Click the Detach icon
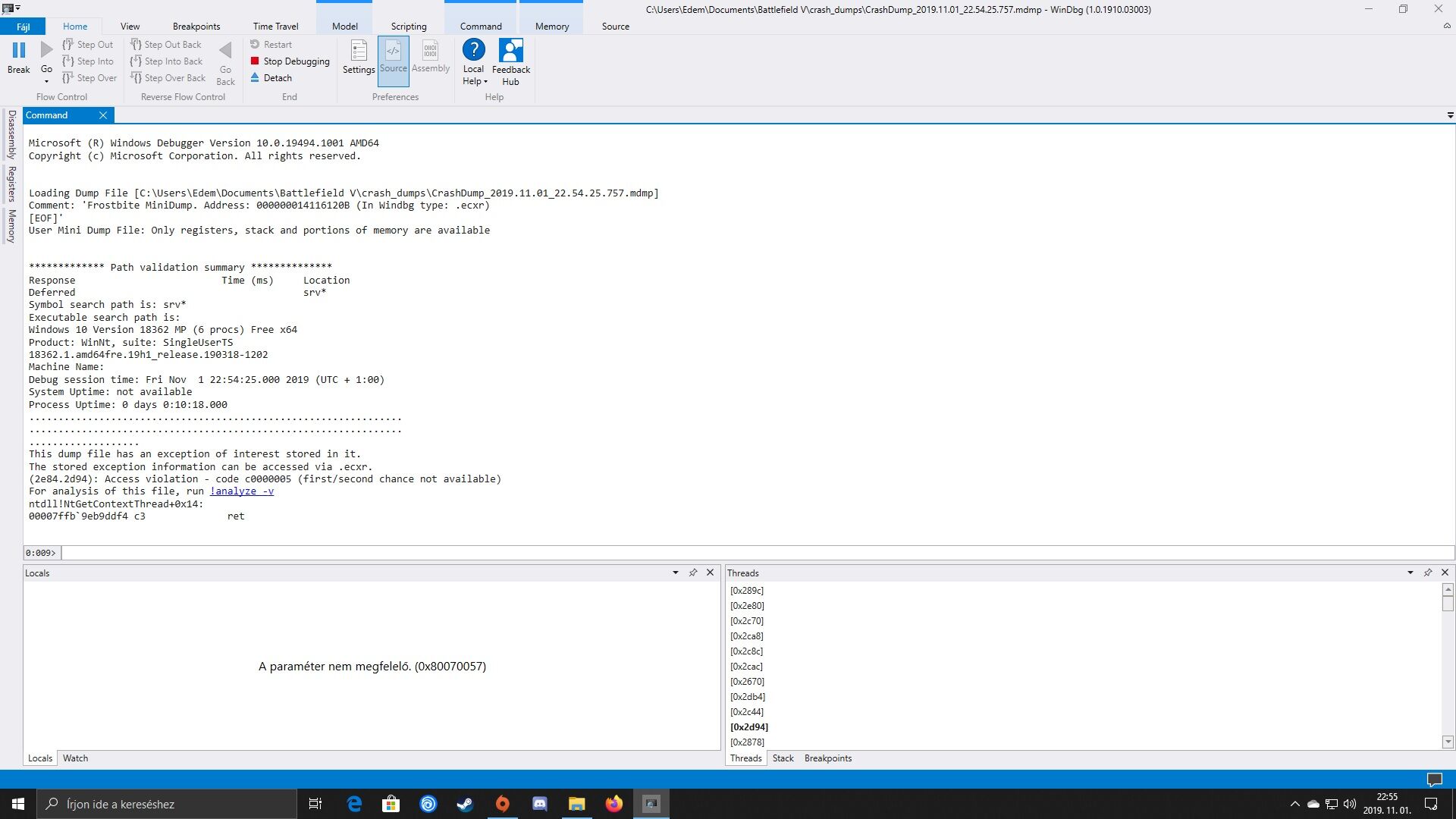The image size is (1456, 819). tap(256, 78)
